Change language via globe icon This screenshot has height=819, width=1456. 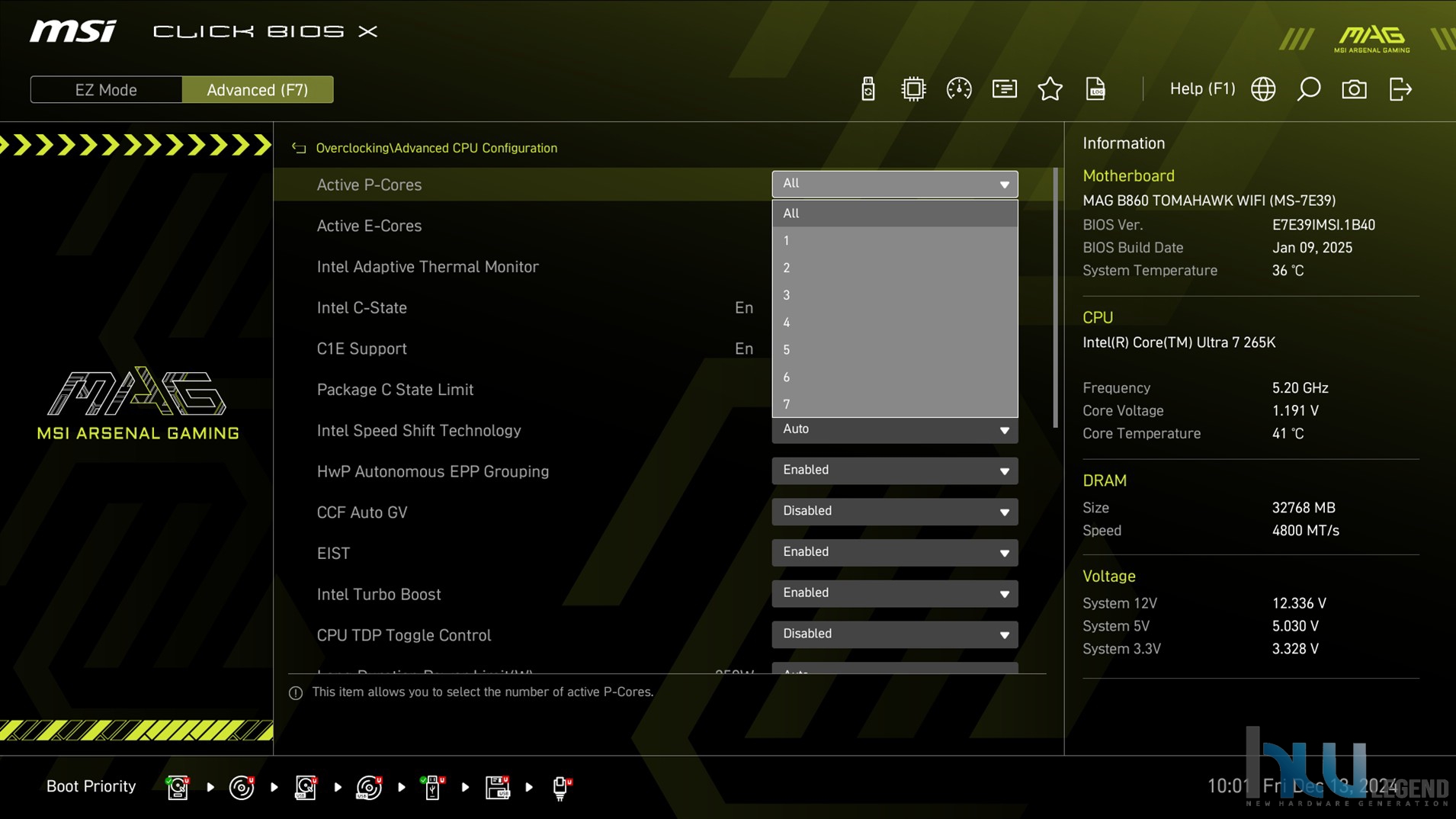(x=1263, y=89)
